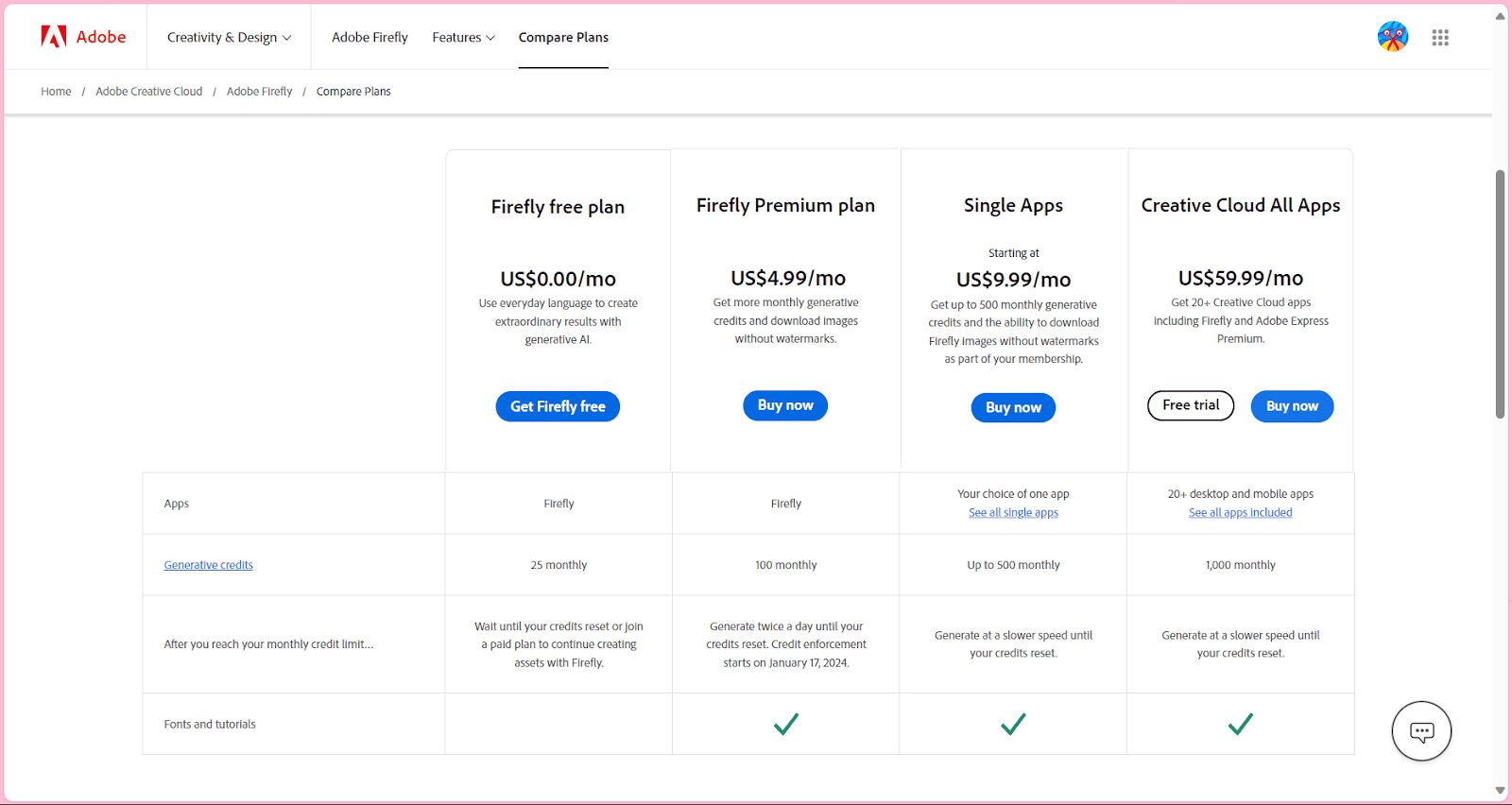Go to Adobe Firefly nav item
Viewport: 1512px width, 805px height.
(369, 38)
